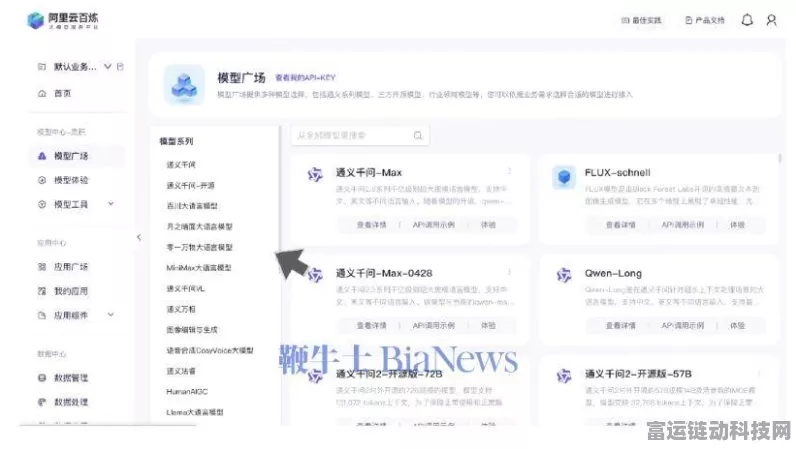Click the icon next to the workspace dropdown

pos(120,67)
